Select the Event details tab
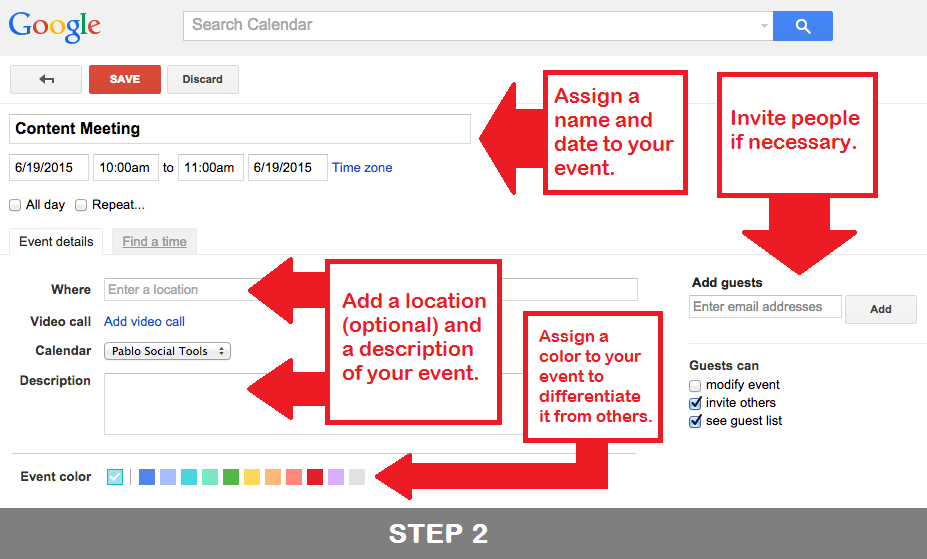 (56, 242)
